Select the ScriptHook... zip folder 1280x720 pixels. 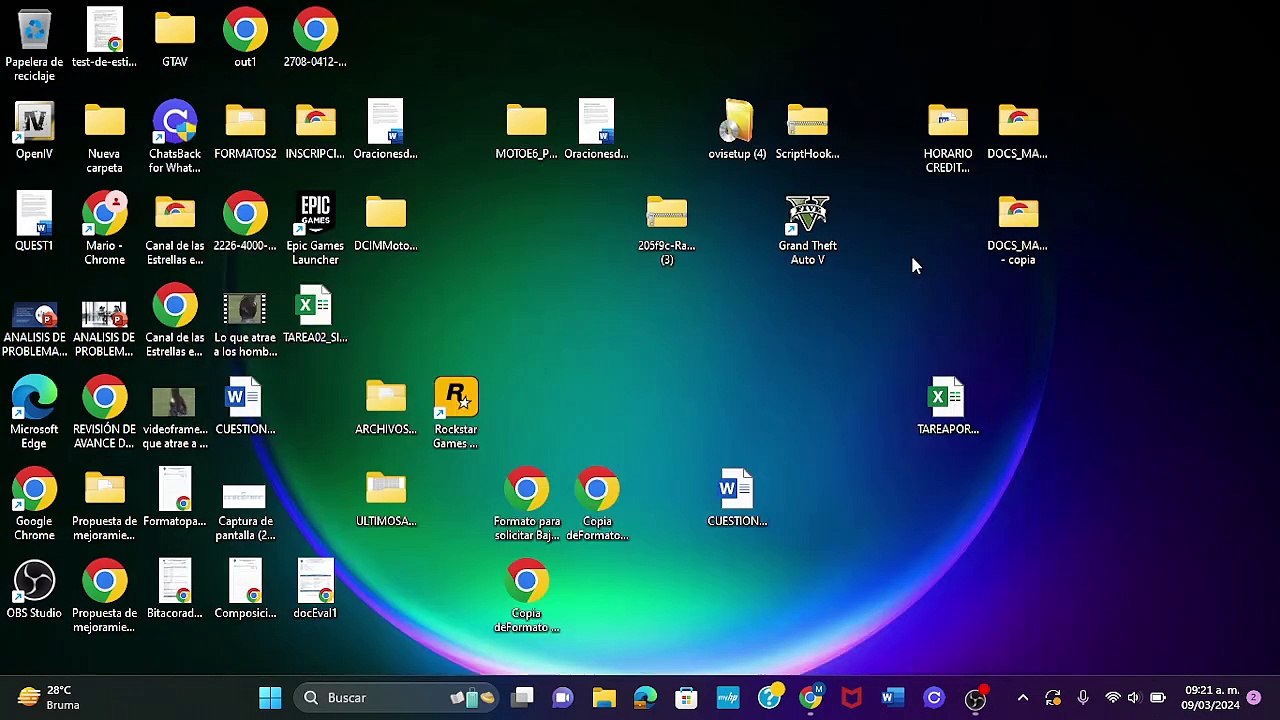pyautogui.click(x=807, y=131)
